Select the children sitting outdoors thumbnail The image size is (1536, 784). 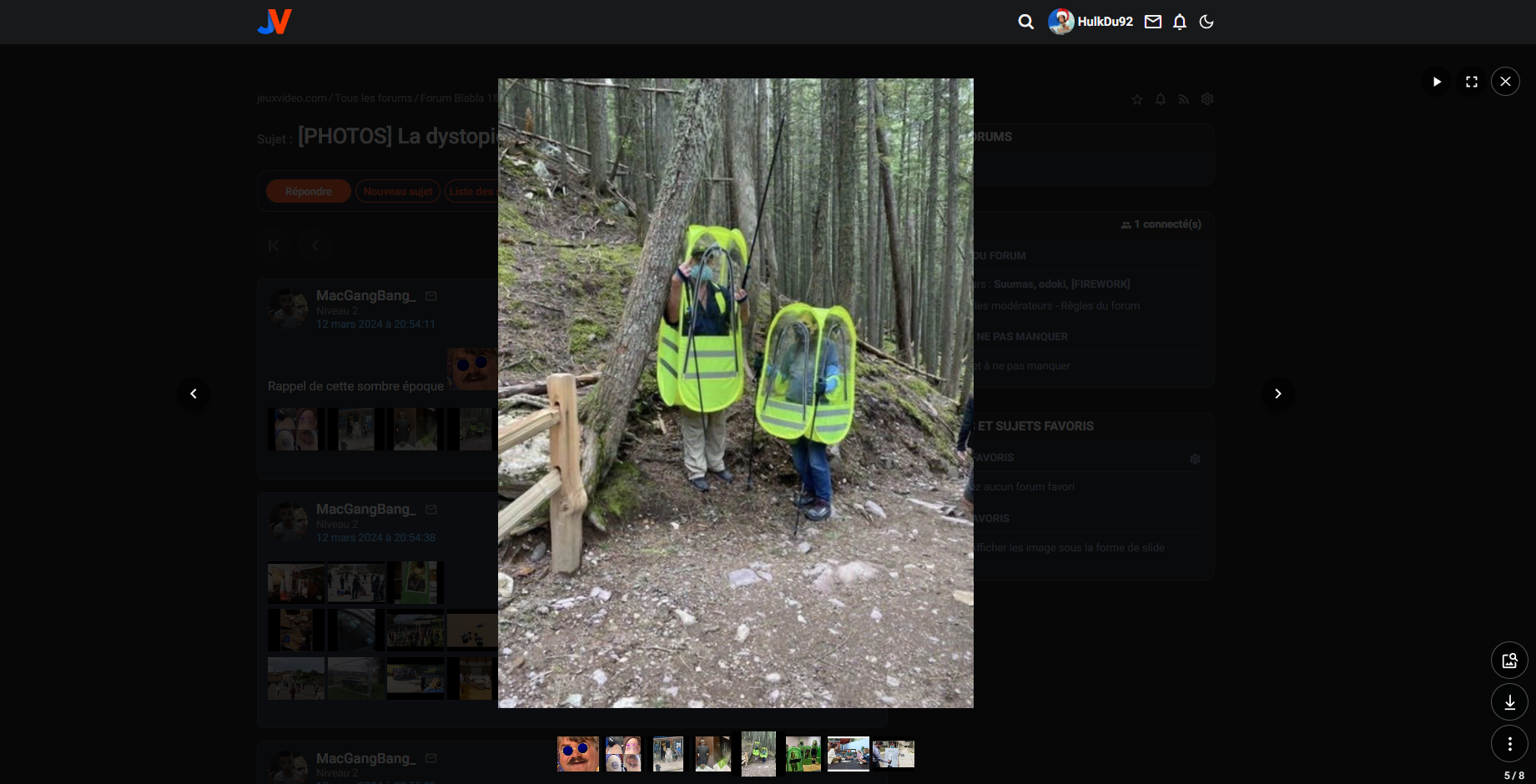tap(848, 754)
